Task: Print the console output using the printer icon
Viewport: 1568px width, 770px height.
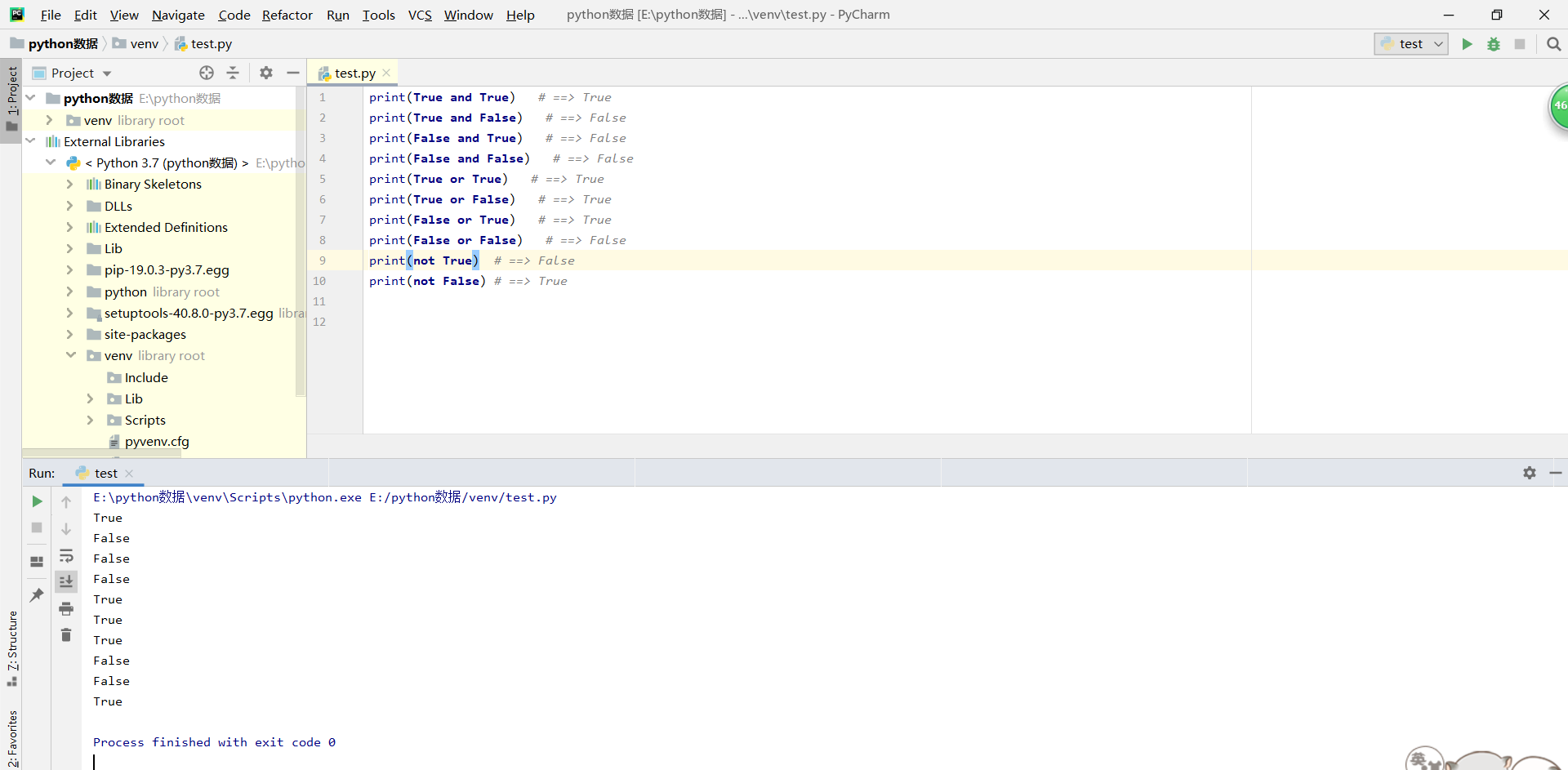Action: click(x=66, y=608)
